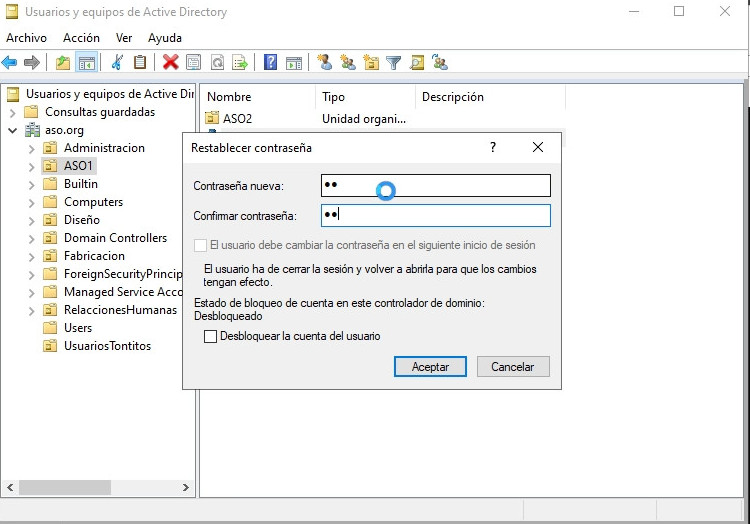Expand the Administracion tree node
This screenshot has width=750, height=524.
point(31,148)
